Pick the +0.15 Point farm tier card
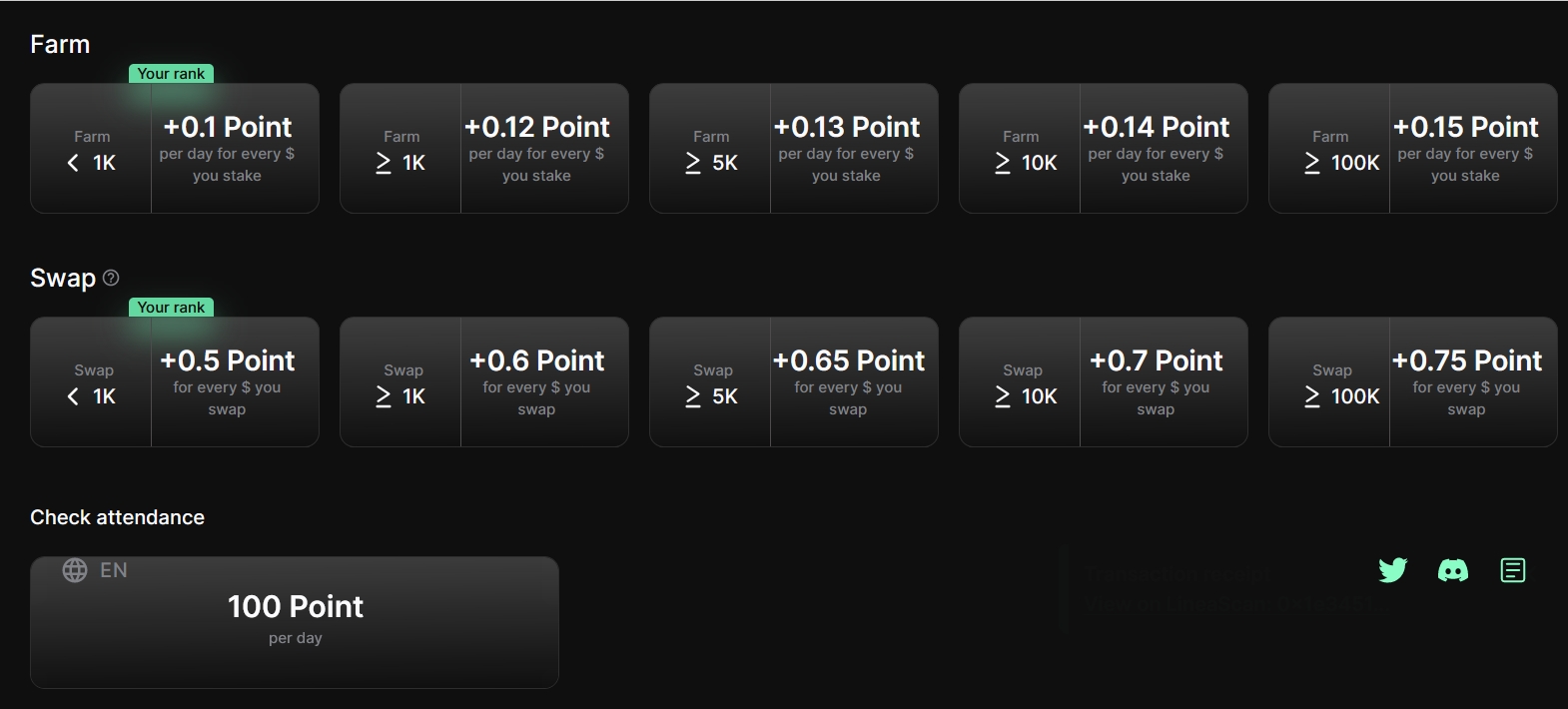The width and height of the screenshot is (1568, 709). click(1413, 148)
